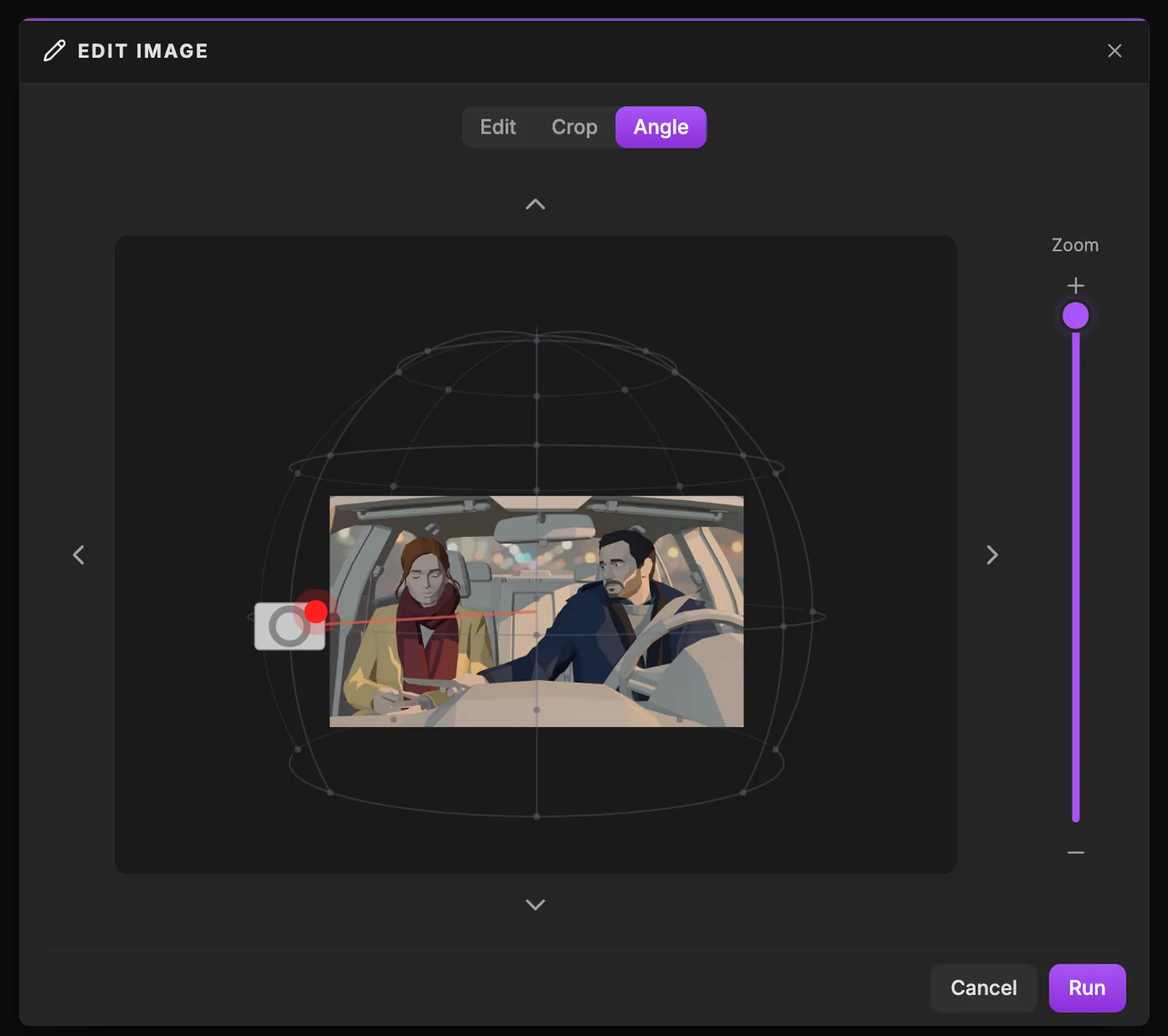This screenshot has height=1036, width=1168.
Task: Click the up chevron to tilt the camera up
Action: [x=535, y=204]
